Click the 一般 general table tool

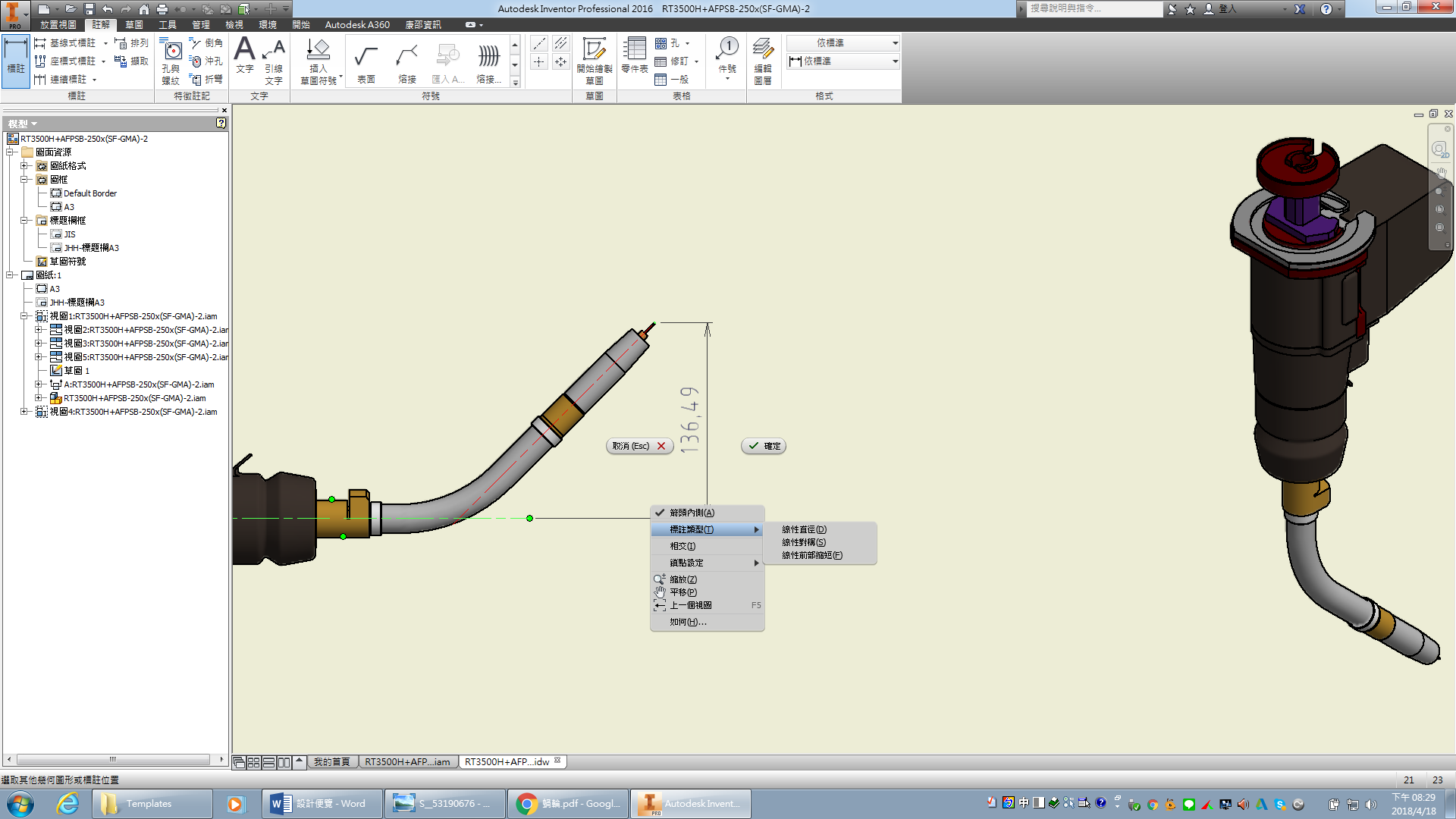click(672, 80)
